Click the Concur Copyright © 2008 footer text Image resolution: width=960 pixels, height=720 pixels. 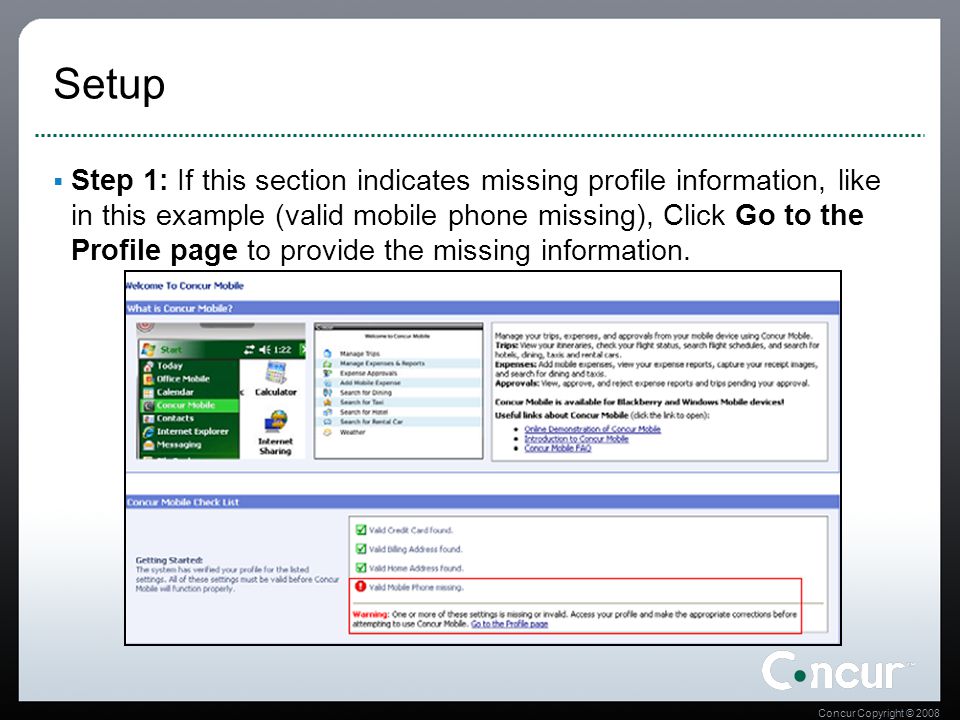pyautogui.click(x=879, y=713)
